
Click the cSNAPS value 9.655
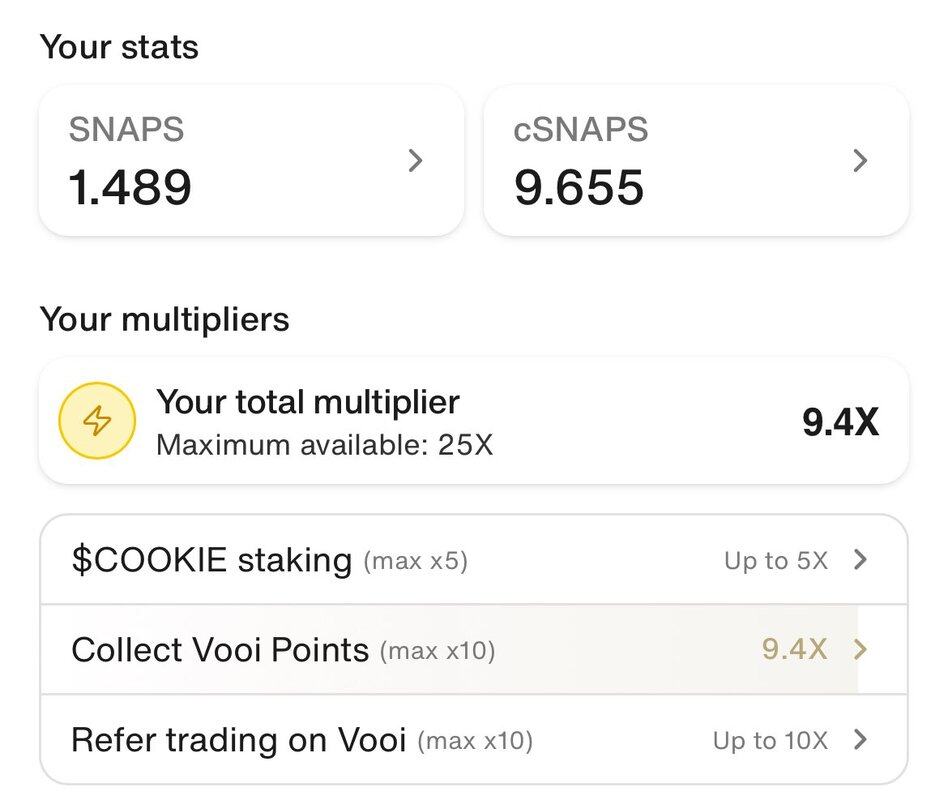tap(579, 187)
